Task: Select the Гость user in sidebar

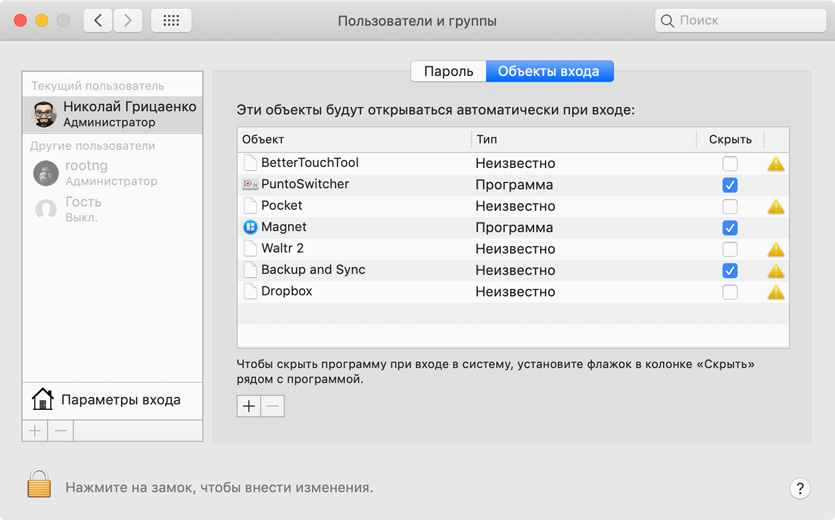Action: coord(82,208)
